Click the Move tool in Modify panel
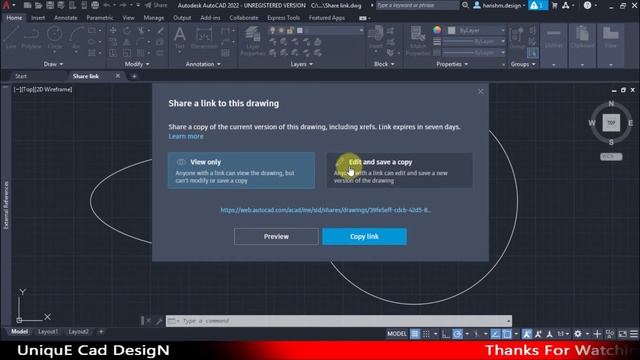Image resolution: width=640 pixels, height=360 pixels. tap(113, 31)
